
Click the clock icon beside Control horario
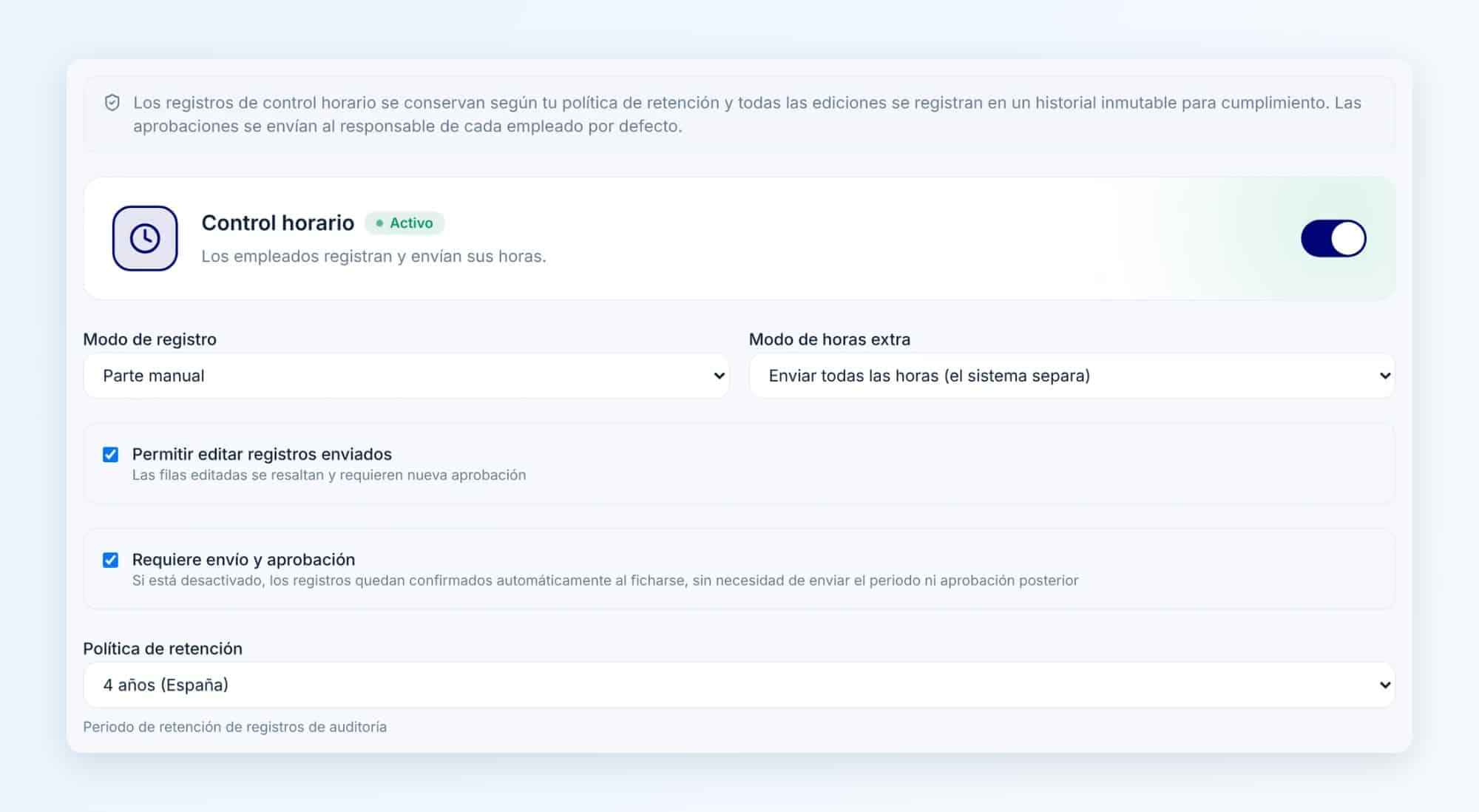tap(145, 238)
